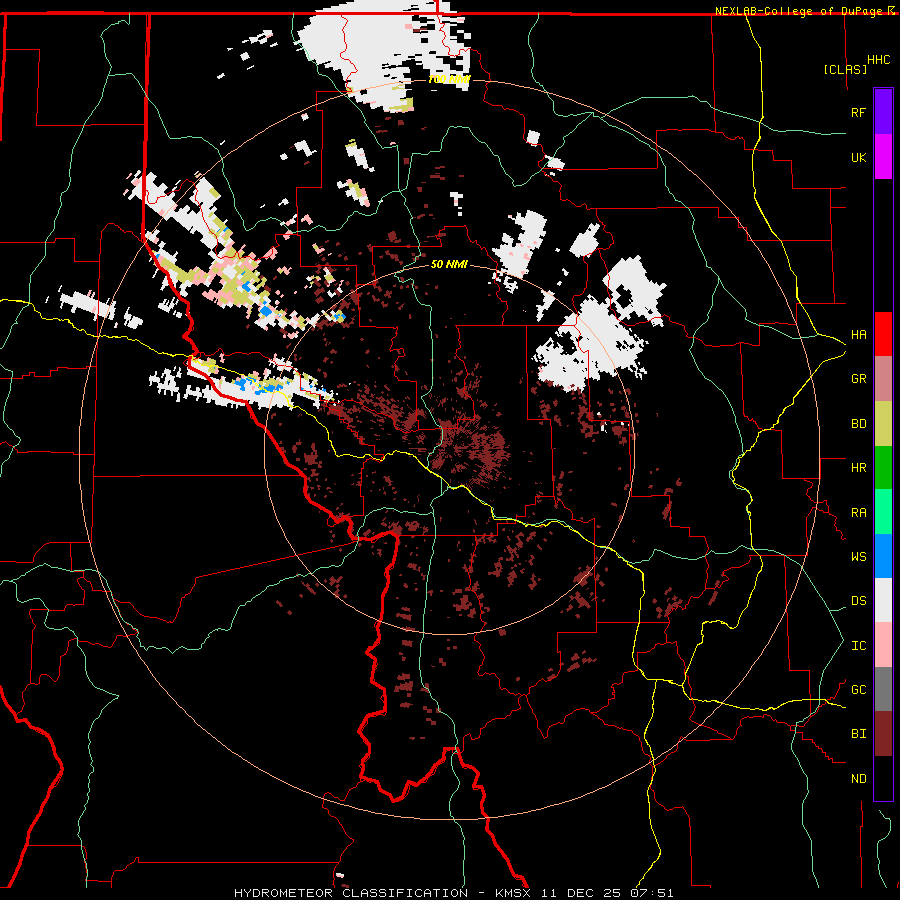The image size is (900, 900).
Task: Click the NEXLAB-College of DuPage credit text
Action: click(800, 11)
